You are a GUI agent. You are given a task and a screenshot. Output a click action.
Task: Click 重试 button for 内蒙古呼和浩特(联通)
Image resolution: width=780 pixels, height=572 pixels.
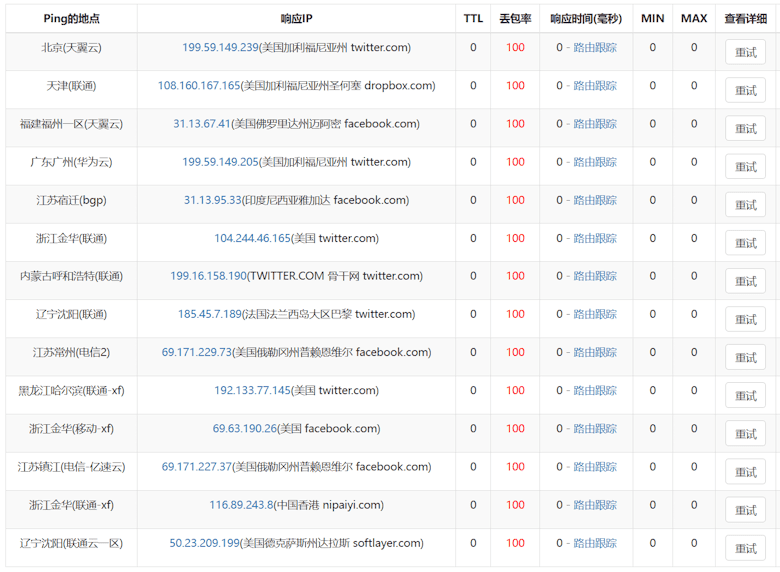click(745, 282)
